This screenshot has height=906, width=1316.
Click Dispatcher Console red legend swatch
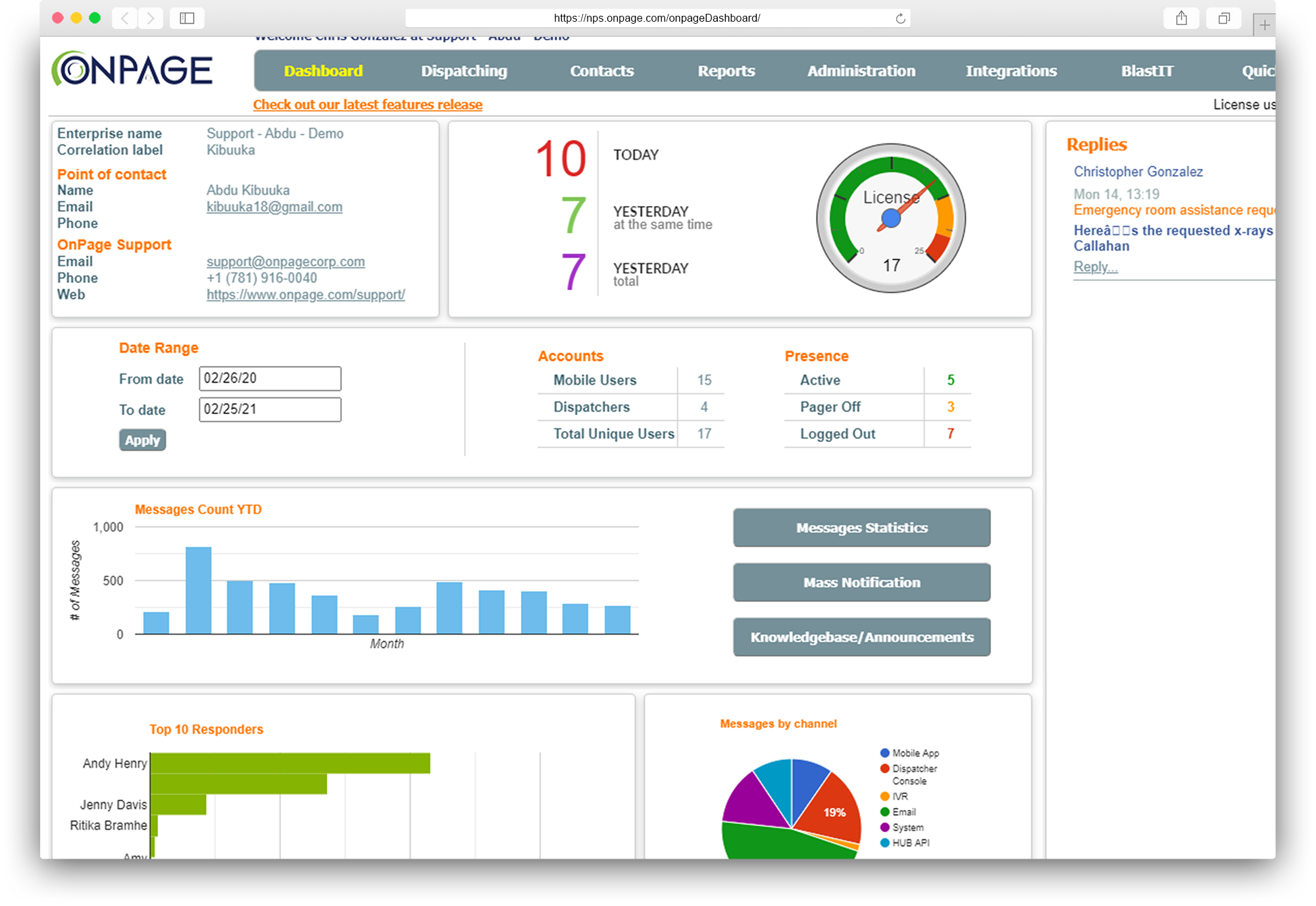click(885, 768)
